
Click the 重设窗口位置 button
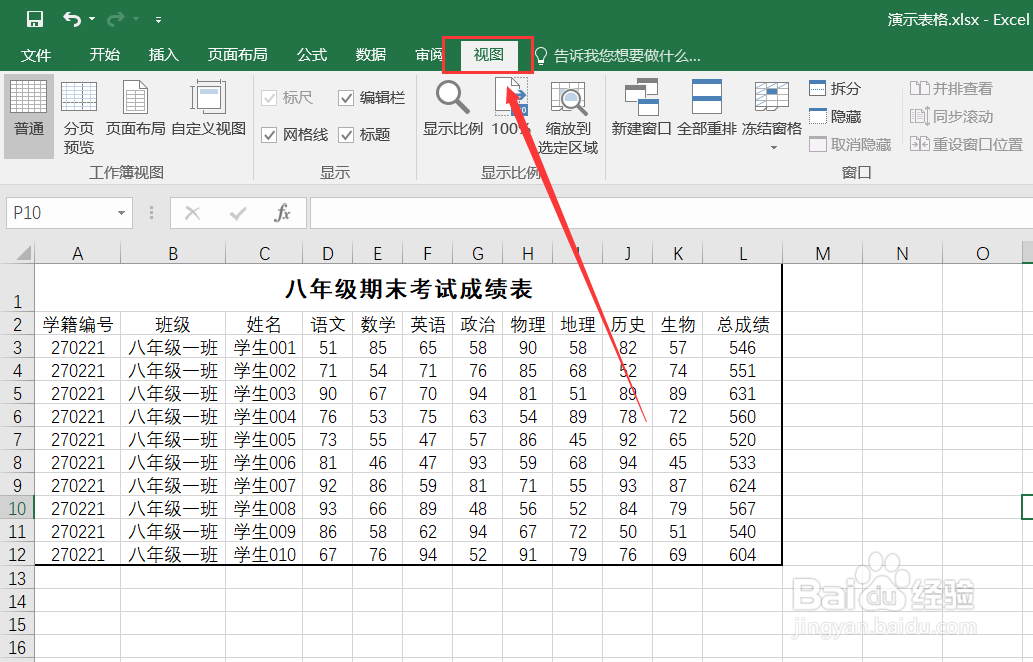tap(966, 144)
